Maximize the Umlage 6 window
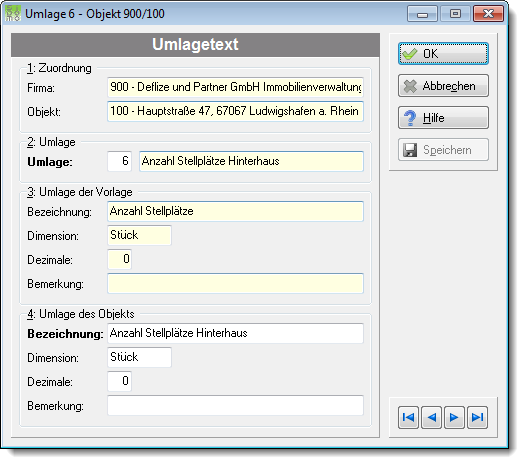Screen dimensions: 524x464 point(455,14)
